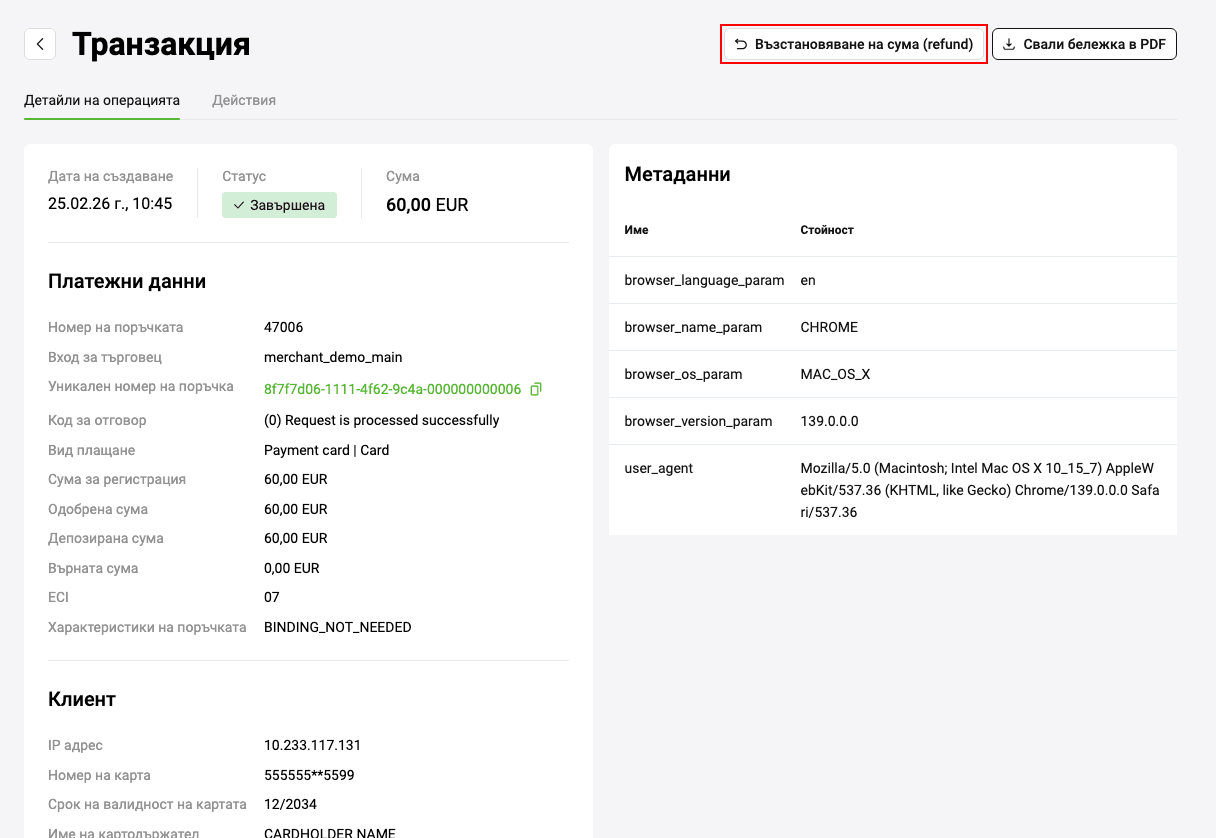Image resolution: width=1216 pixels, height=838 pixels.
Task: Click the Завършена status badge
Action: (x=280, y=205)
